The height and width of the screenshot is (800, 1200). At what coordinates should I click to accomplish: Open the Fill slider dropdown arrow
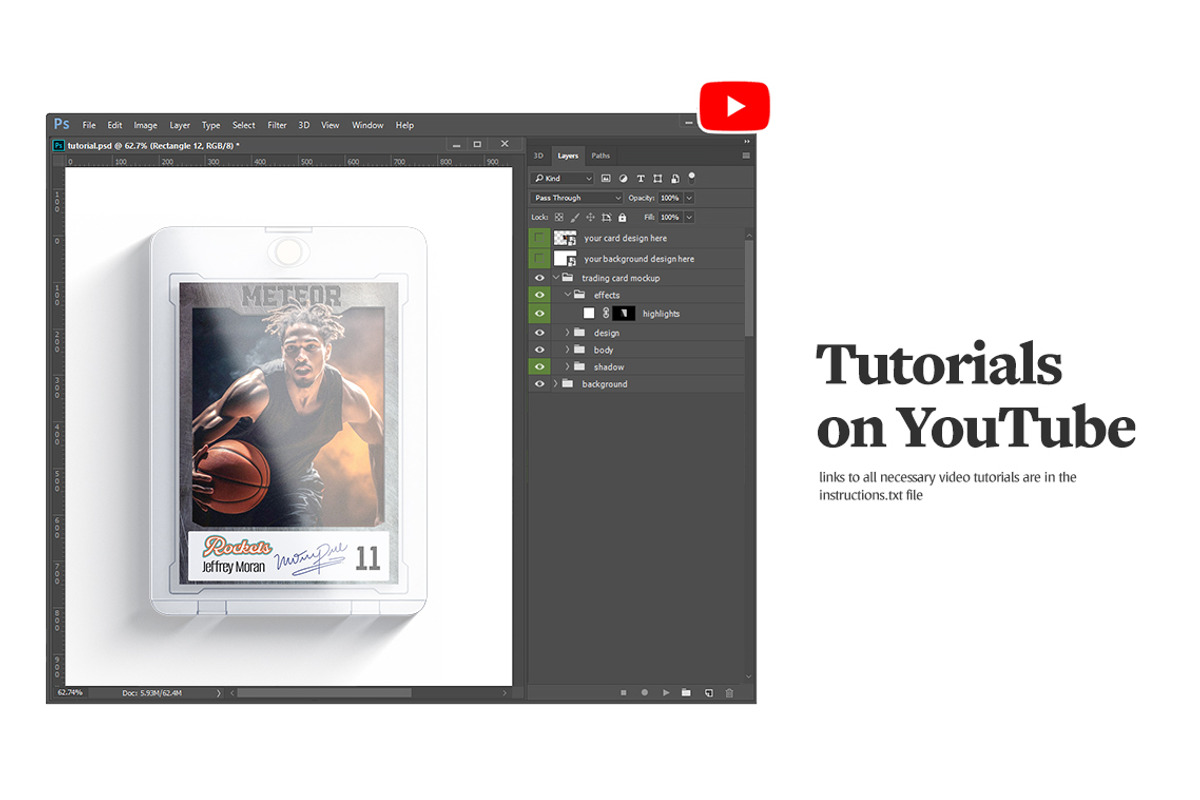tap(689, 217)
